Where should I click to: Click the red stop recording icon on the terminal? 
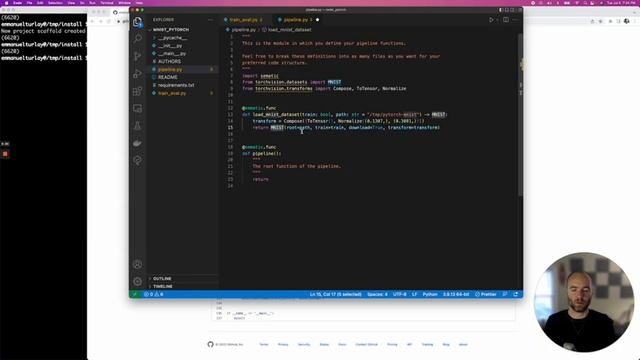(x=5, y=154)
